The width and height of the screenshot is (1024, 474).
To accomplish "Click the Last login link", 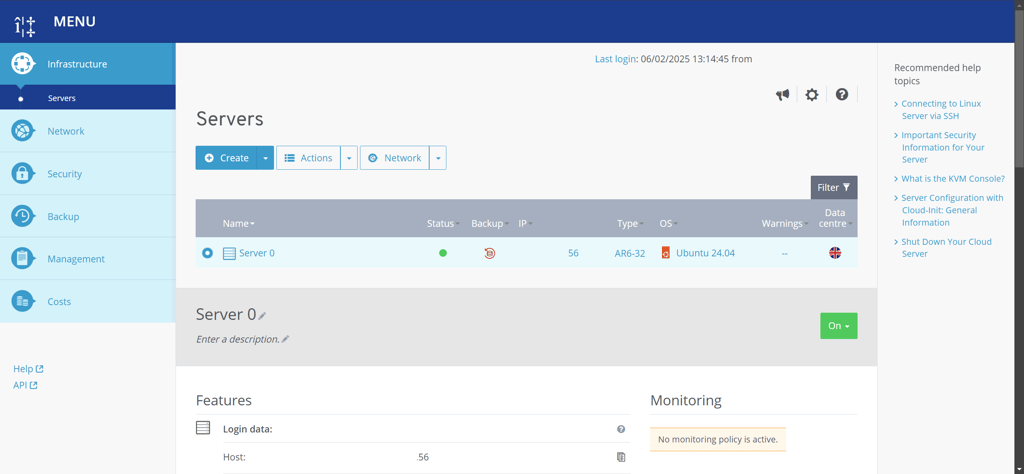I will point(615,59).
